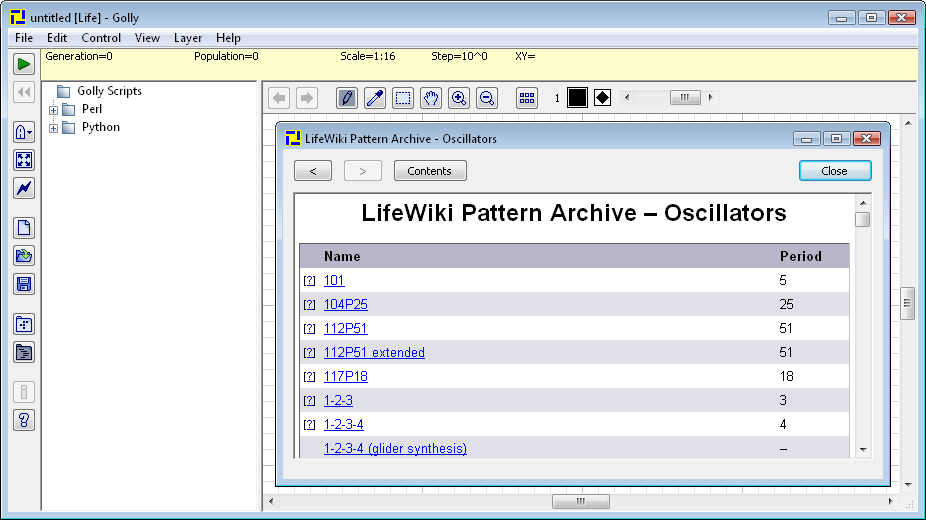This screenshot has height=520, width=926.
Task: Open the Edit menu
Action: (57, 38)
